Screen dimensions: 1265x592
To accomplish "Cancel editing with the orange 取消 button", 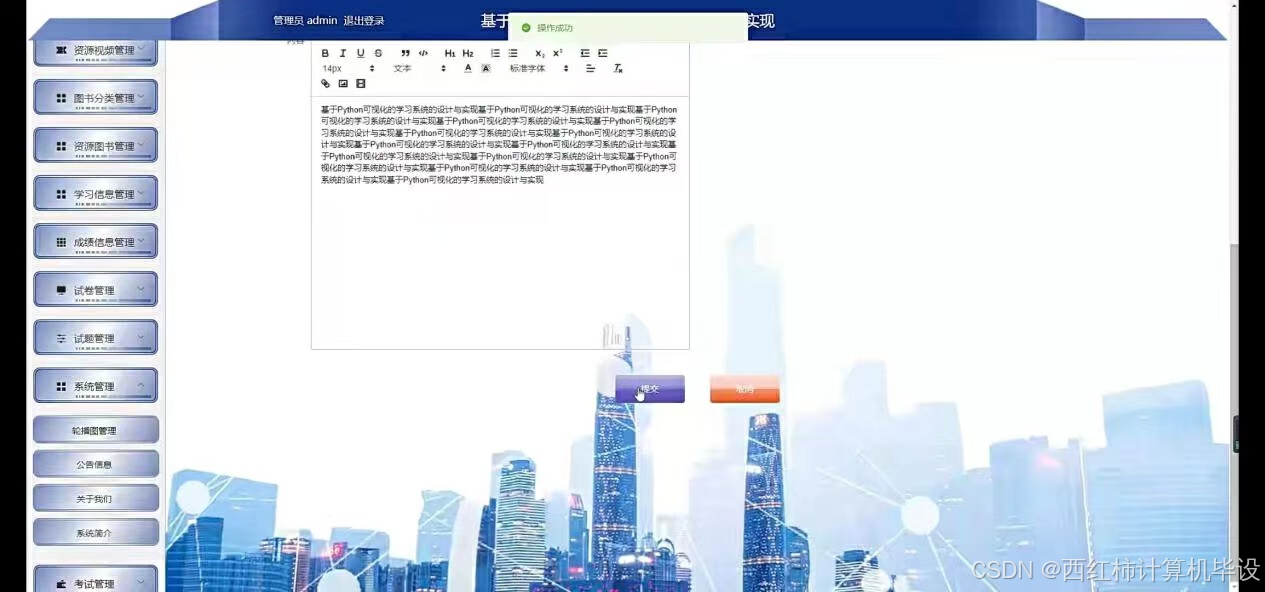I will point(745,389).
